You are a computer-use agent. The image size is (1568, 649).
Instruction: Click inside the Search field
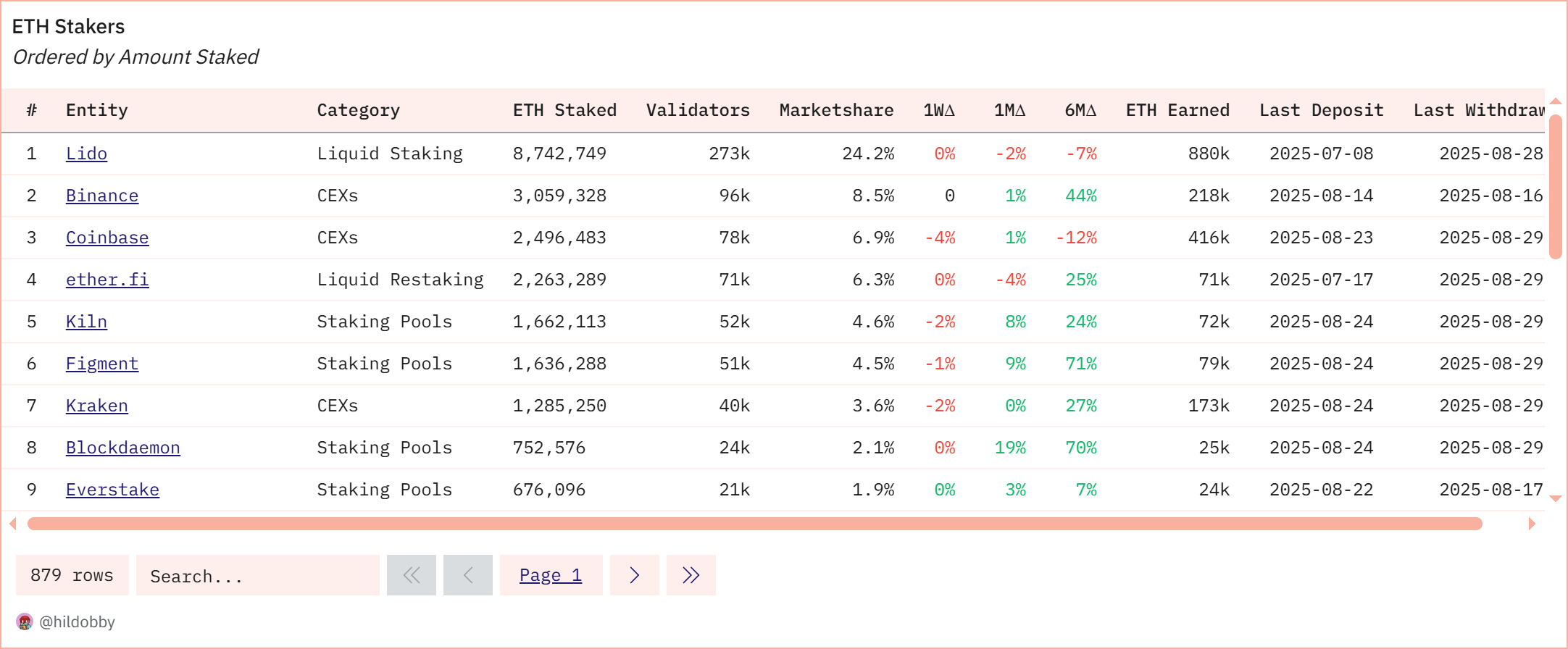[257, 574]
